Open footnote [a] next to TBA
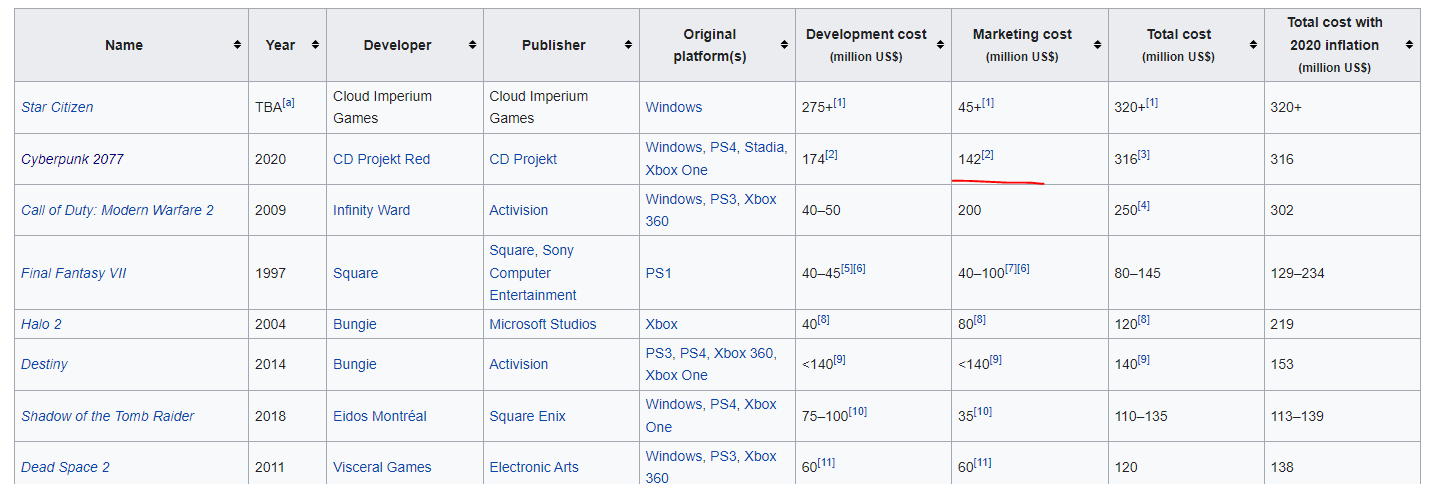Image resolution: width=1434 pixels, height=484 pixels. (x=288, y=103)
